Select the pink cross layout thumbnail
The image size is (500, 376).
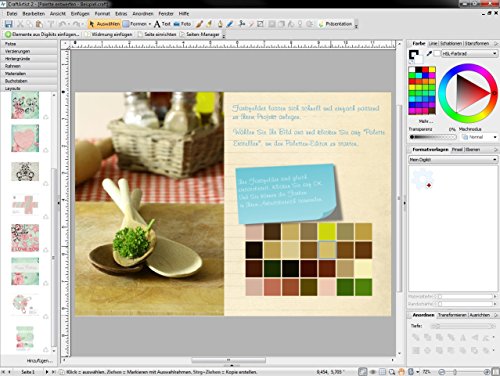click(x=25, y=205)
